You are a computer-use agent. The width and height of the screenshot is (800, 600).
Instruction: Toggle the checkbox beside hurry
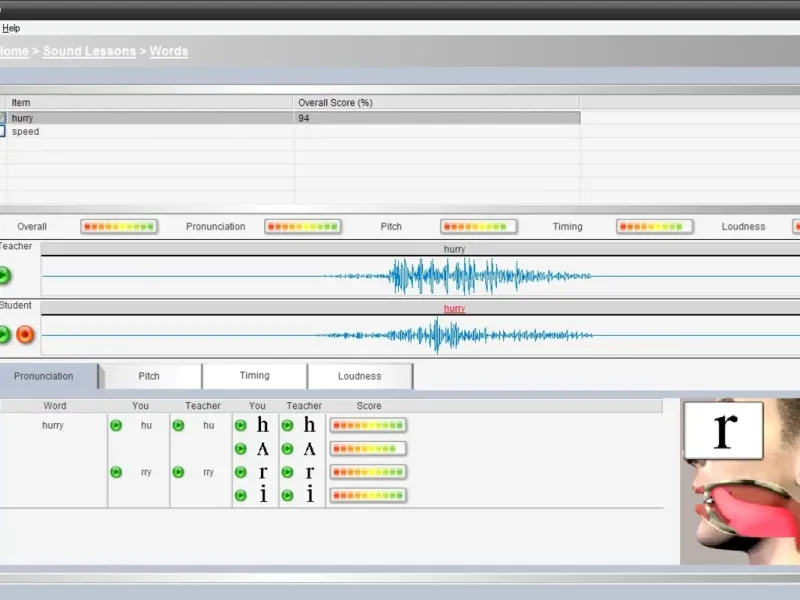point(3,118)
